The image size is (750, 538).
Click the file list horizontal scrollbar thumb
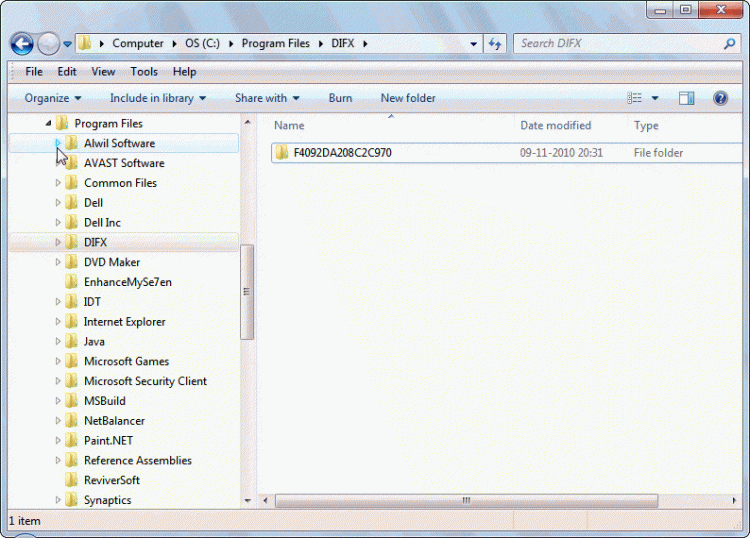click(x=466, y=501)
